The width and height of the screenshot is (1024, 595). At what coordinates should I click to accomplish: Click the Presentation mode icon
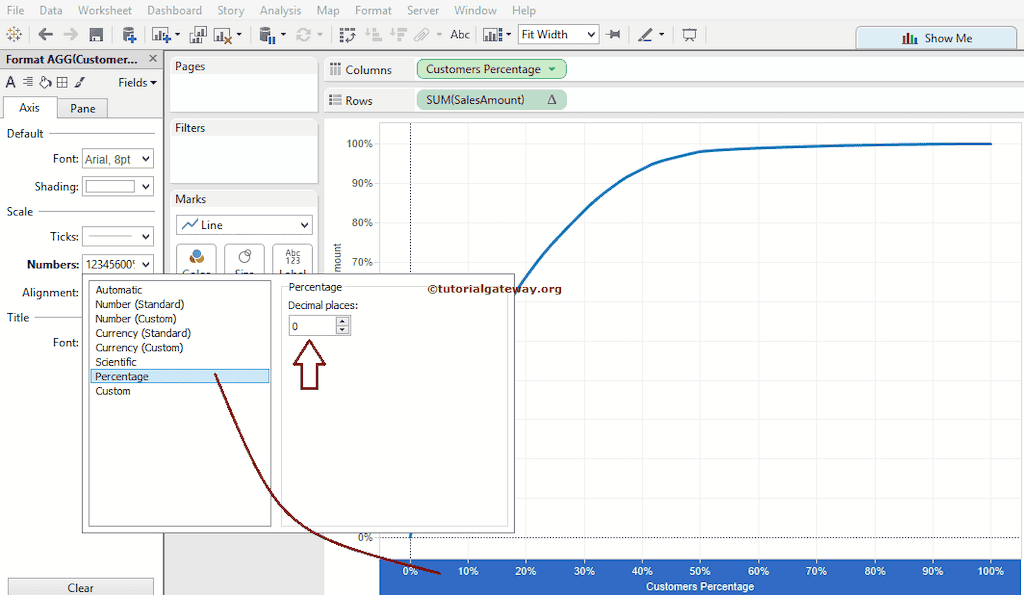pyautogui.click(x=689, y=35)
